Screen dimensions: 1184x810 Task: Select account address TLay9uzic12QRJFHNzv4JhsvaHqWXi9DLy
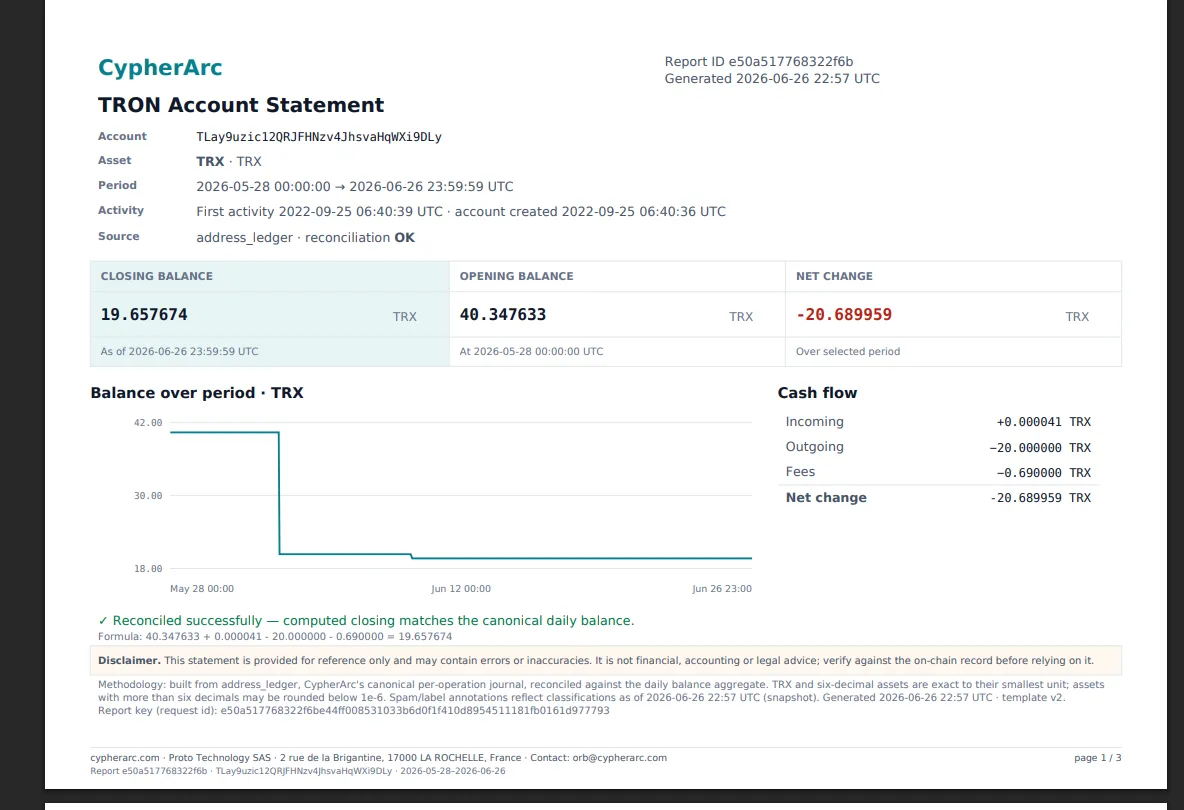pyautogui.click(x=319, y=137)
